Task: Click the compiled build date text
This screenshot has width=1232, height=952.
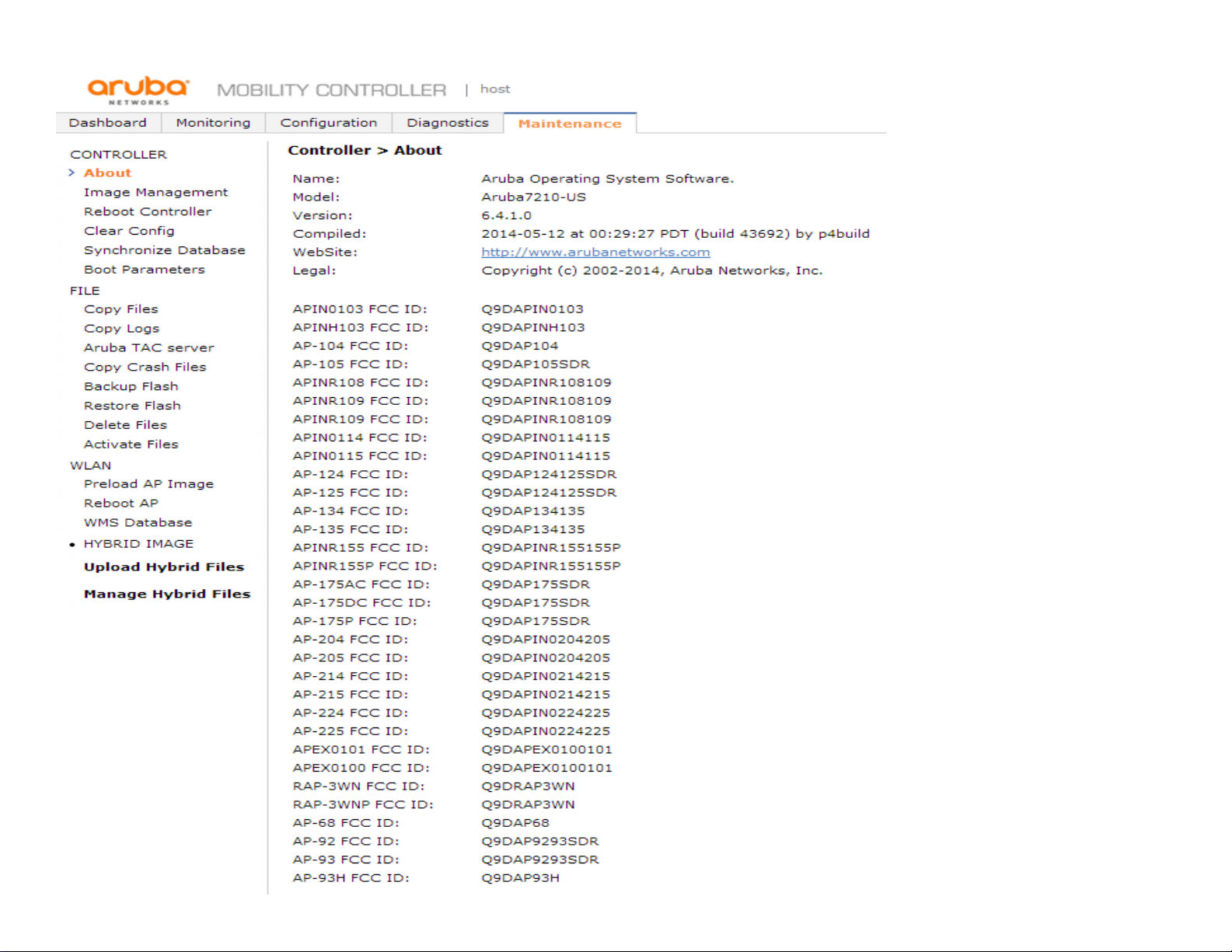Action: tap(675, 234)
